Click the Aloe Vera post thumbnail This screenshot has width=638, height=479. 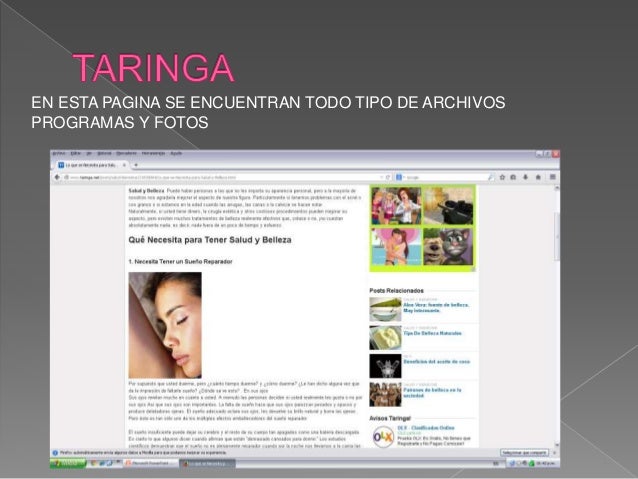click(x=385, y=309)
